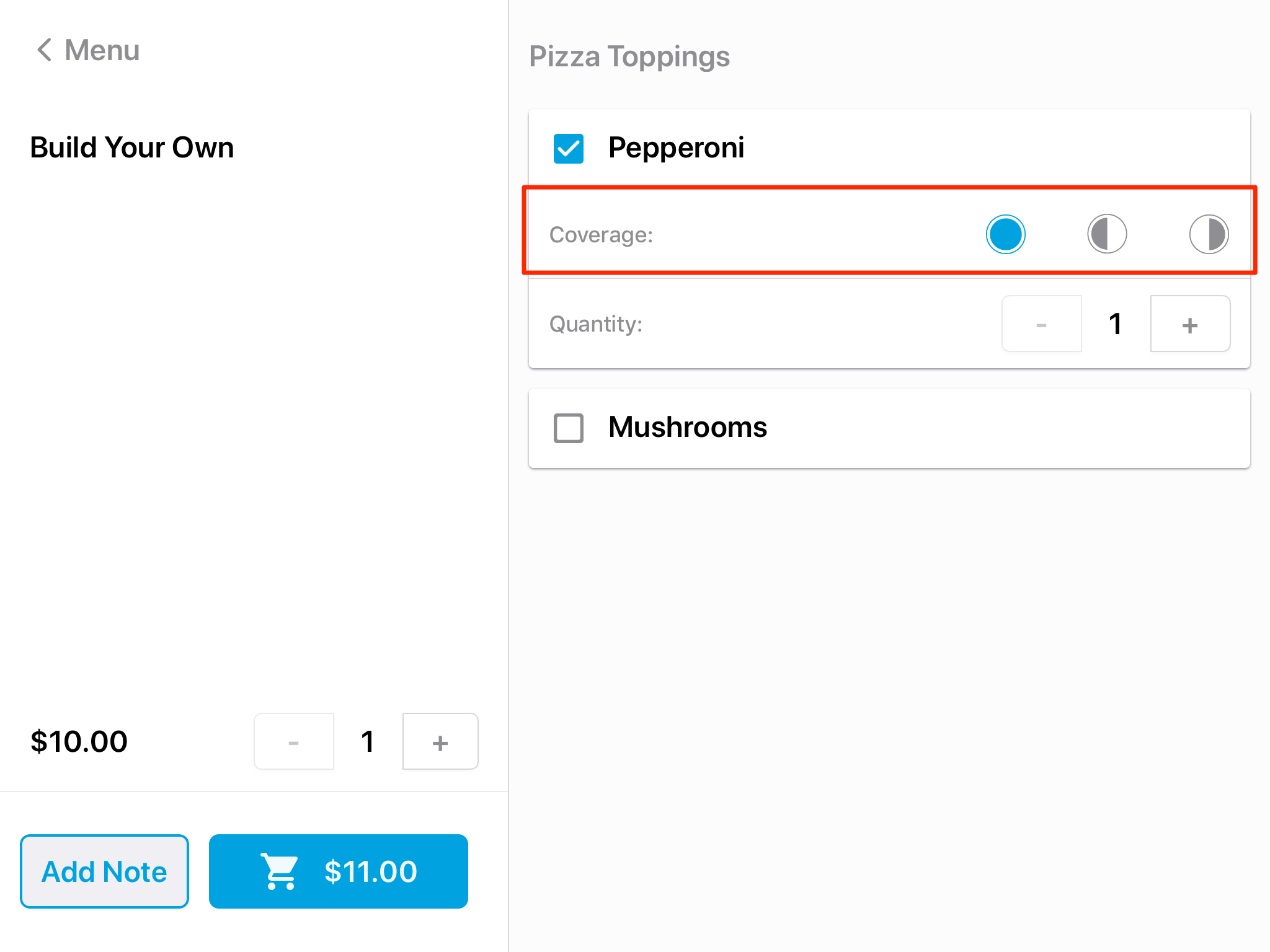Viewport: 1270px width, 952px height.
Task: Increase pizza item quantity with plus
Action: (440, 742)
